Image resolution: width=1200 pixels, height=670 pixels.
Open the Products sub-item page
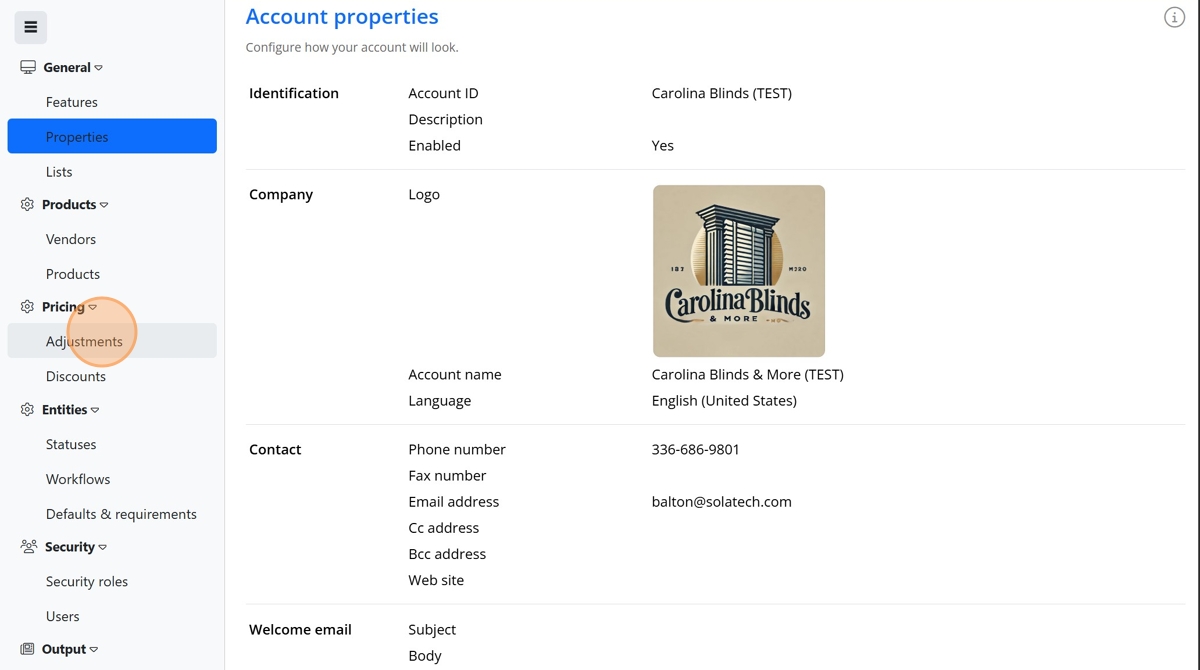tap(112, 274)
